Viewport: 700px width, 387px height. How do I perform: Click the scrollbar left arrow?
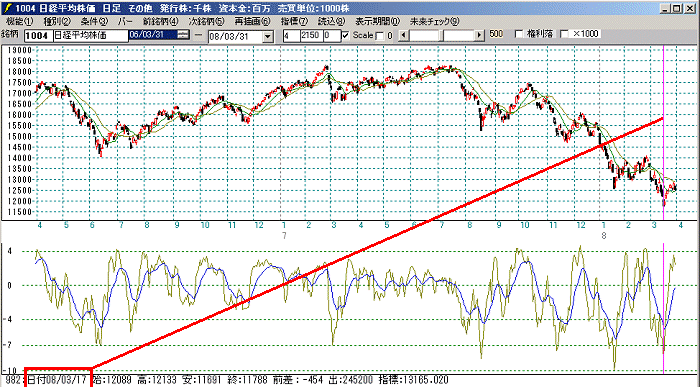(404, 35)
